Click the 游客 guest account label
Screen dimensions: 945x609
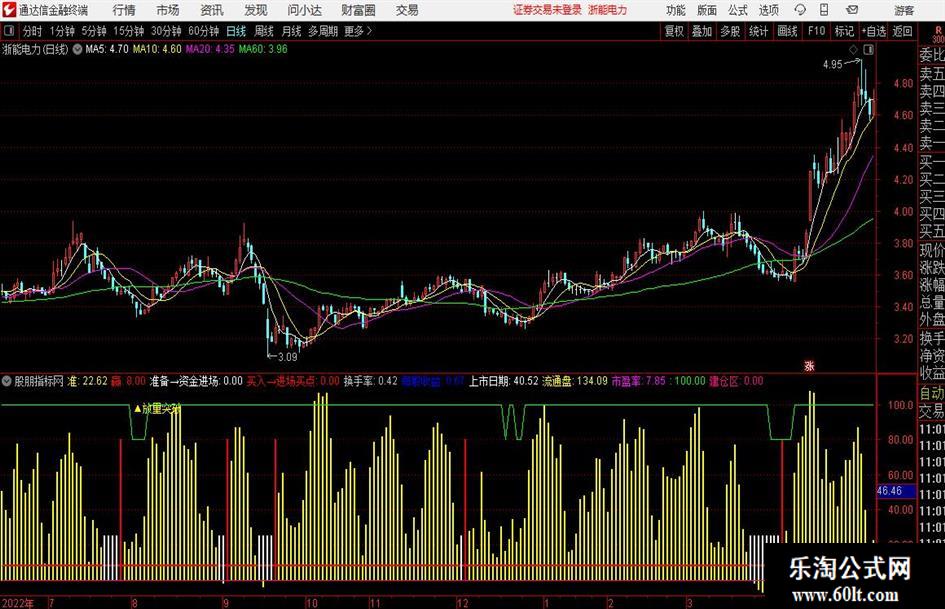coord(904,10)
